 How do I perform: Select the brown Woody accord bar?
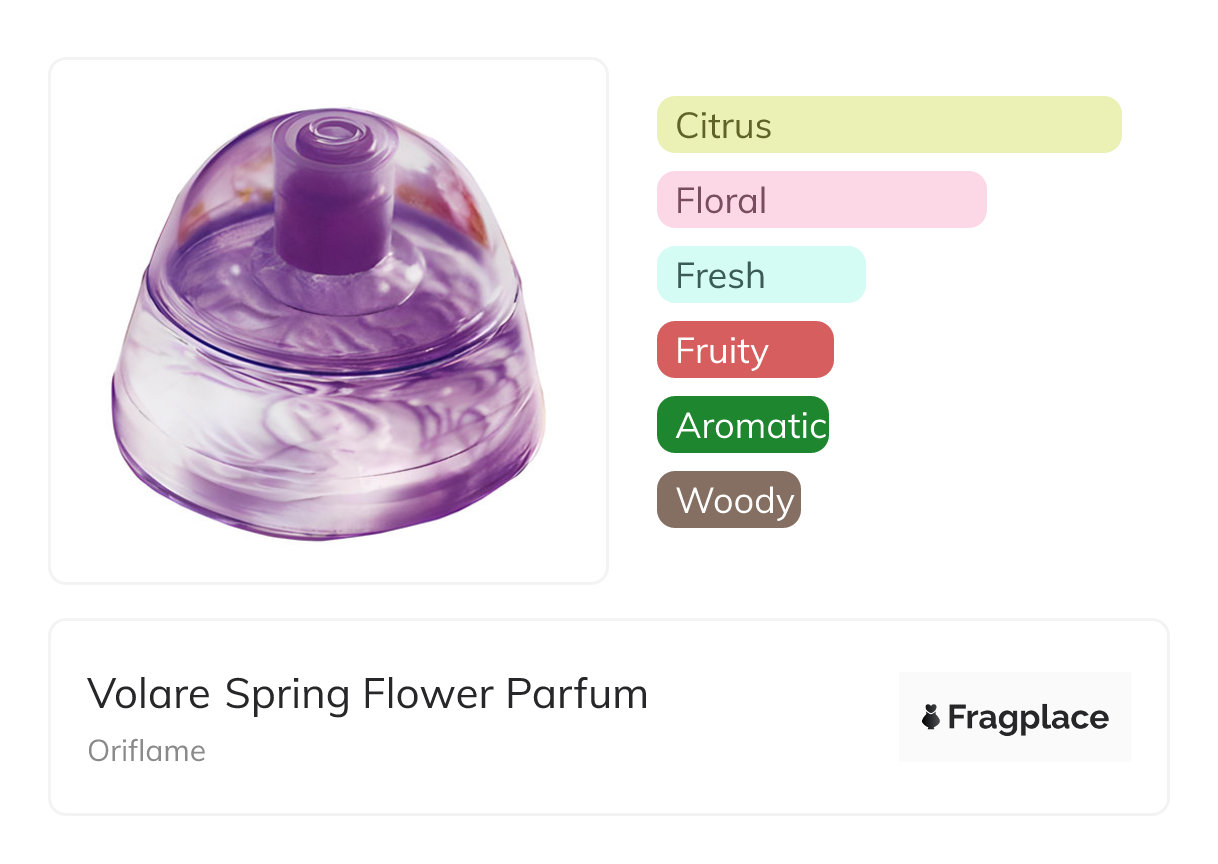728,500
